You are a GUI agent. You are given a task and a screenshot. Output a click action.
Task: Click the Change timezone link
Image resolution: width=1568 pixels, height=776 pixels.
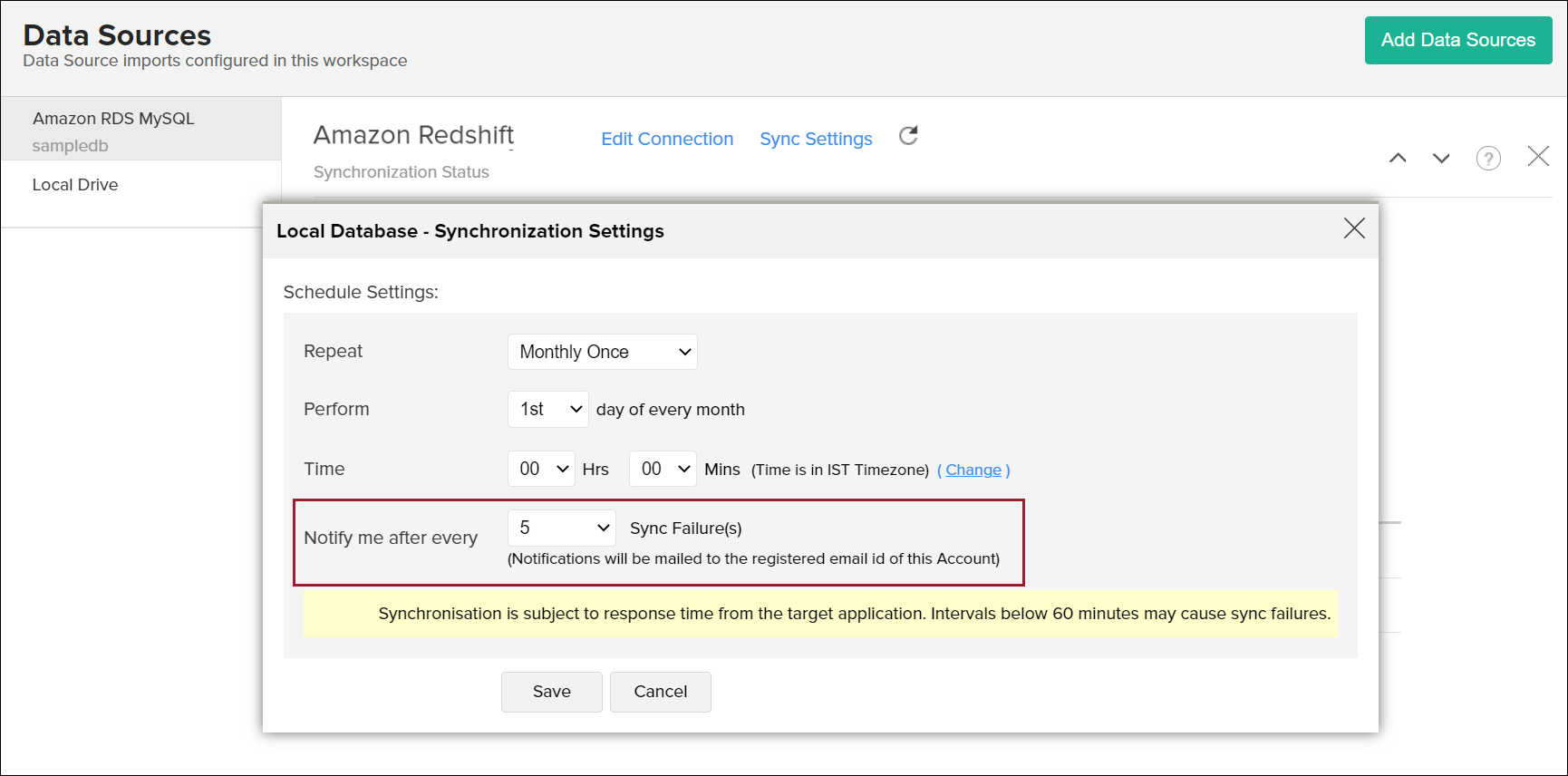click(x=973, y=470)
